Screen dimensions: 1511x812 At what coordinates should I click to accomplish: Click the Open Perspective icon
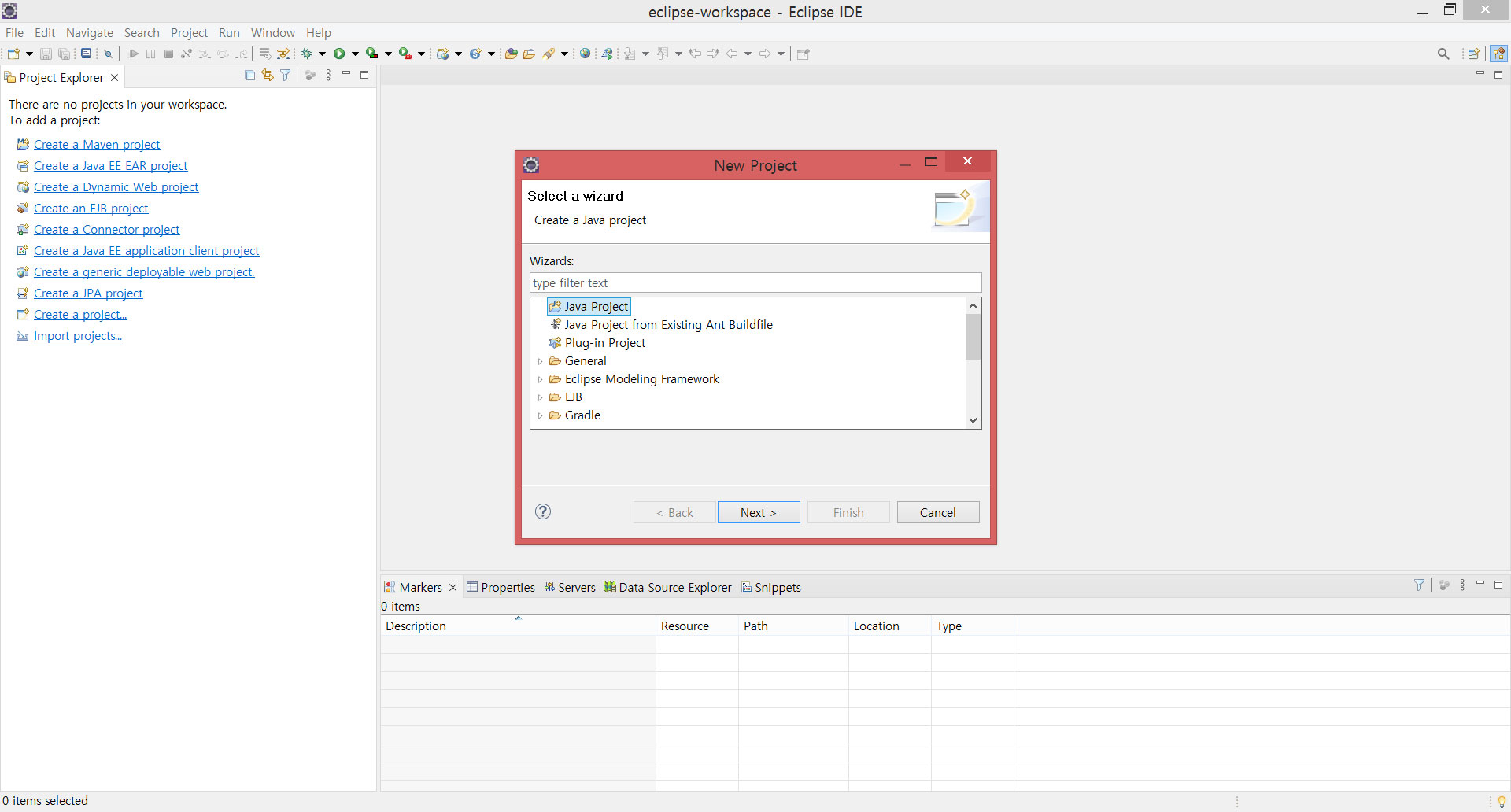(1474, 54)
